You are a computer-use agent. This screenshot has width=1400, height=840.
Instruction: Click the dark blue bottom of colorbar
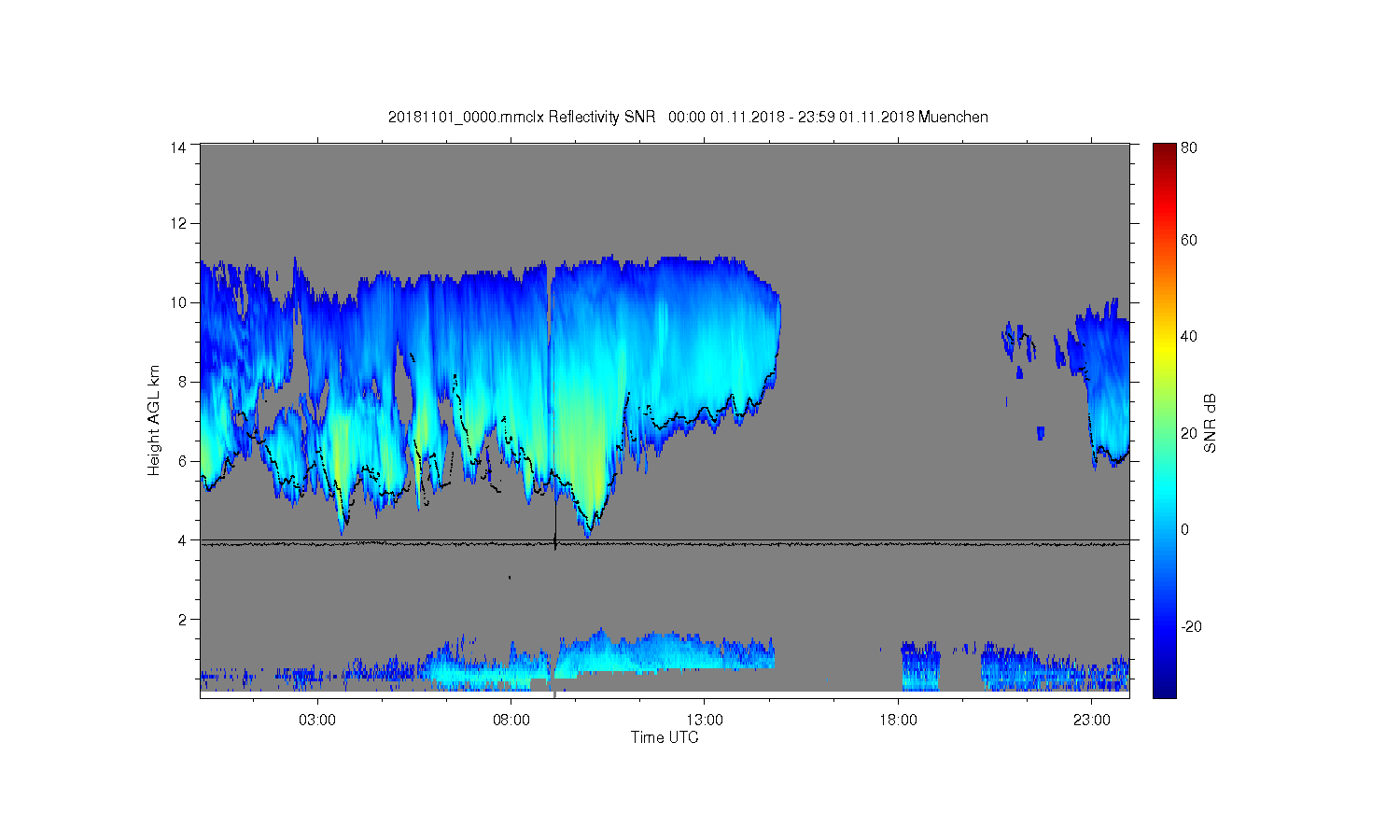[1164, 686]
